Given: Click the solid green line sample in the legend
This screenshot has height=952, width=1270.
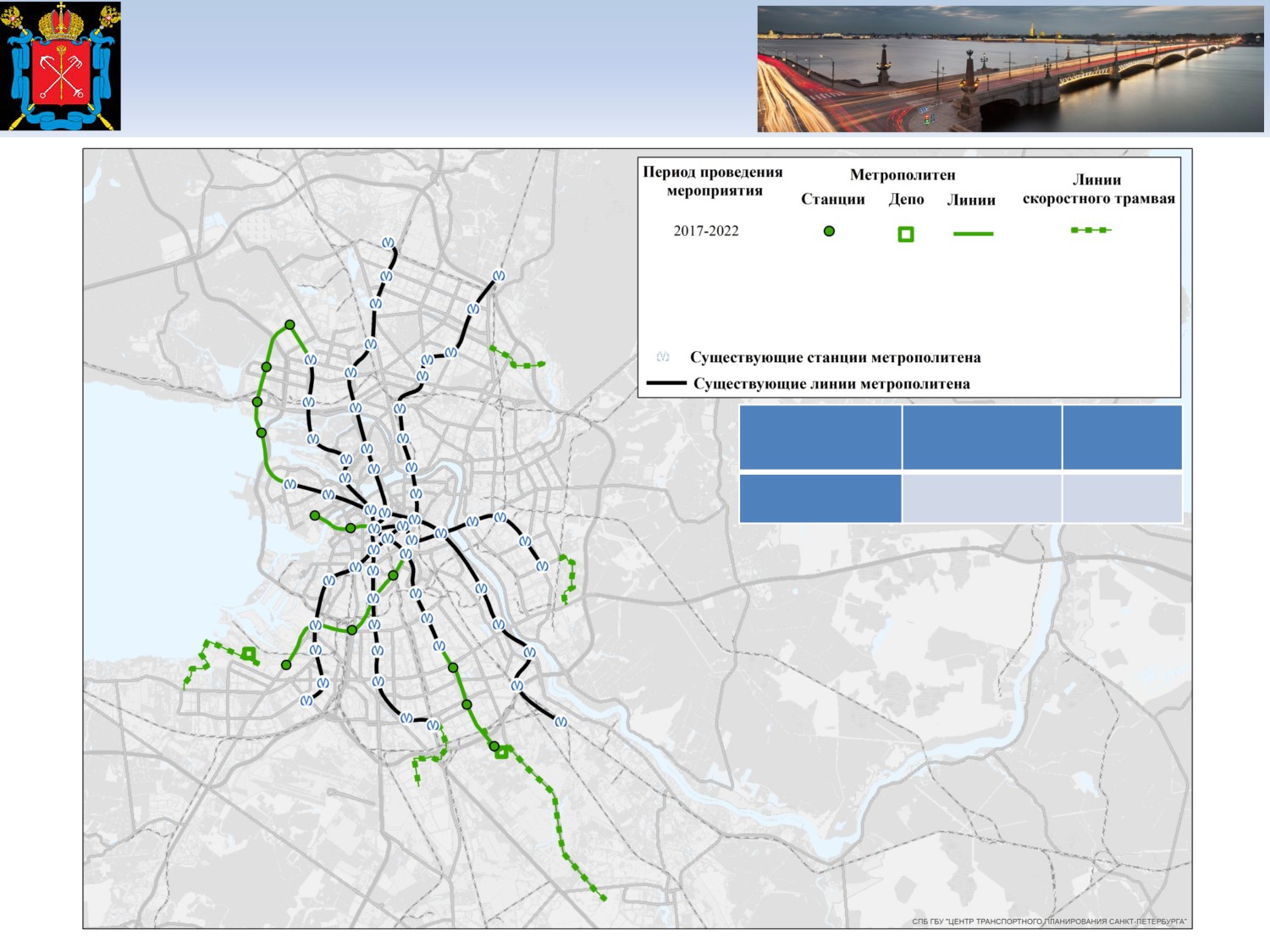Looking at the screenshot, I should point(973,234).
